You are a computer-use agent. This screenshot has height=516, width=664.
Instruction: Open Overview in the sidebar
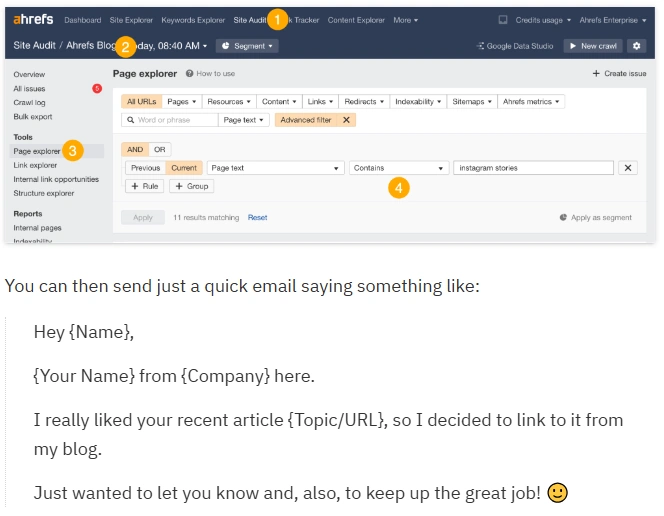[29, 74]
